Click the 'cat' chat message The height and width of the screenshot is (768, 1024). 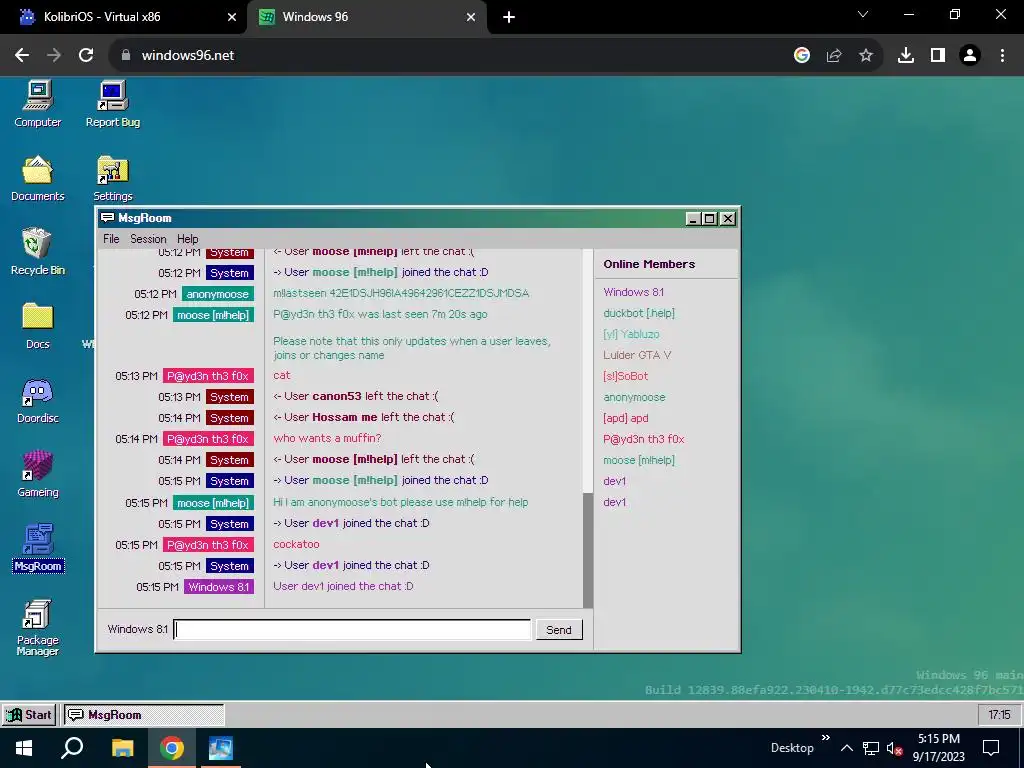[x=281, y=376]
